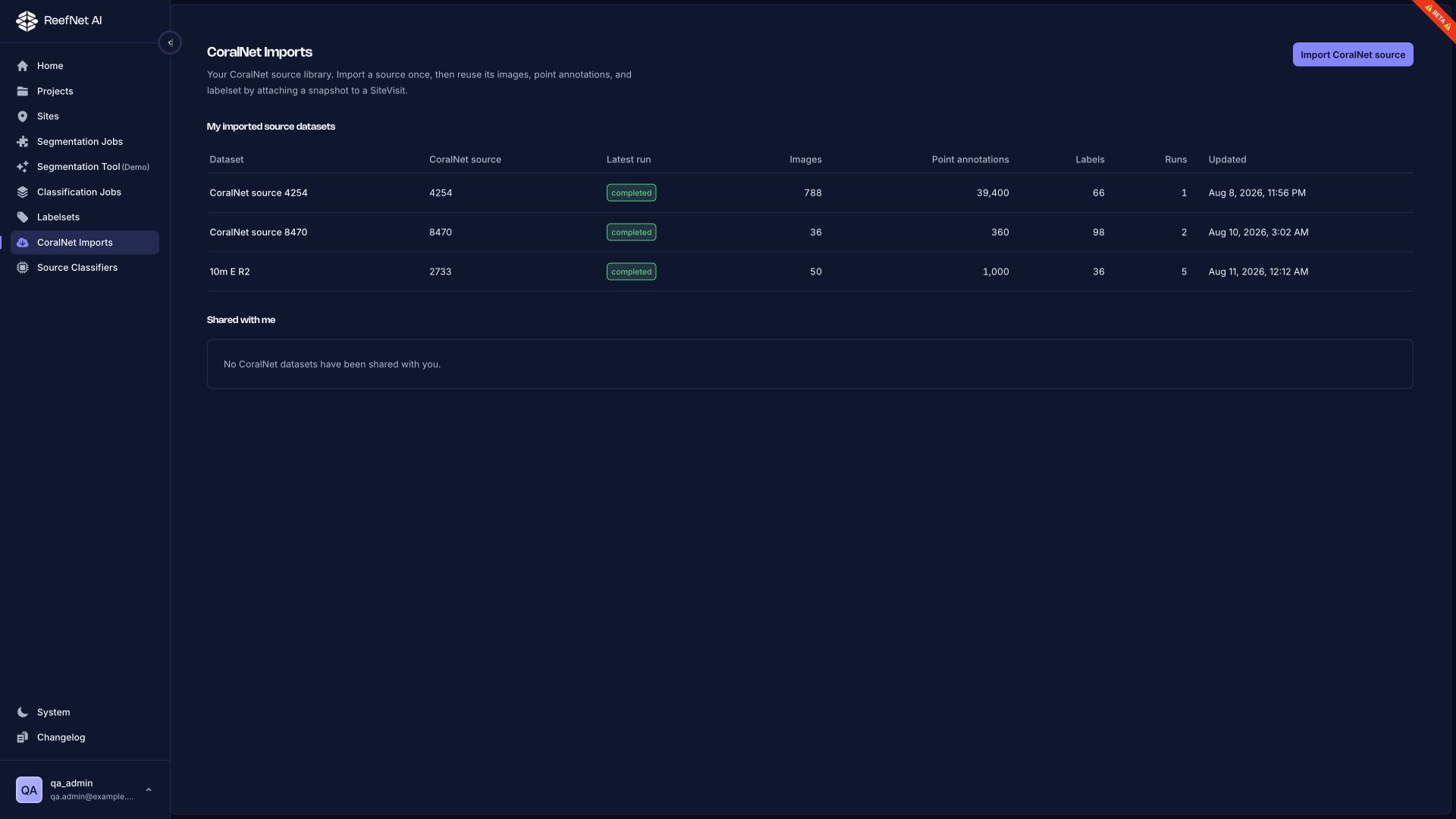Screen dimensions: 1456x819
Task: Click source ID 2733 cell
Action: (x=440, y=271)
